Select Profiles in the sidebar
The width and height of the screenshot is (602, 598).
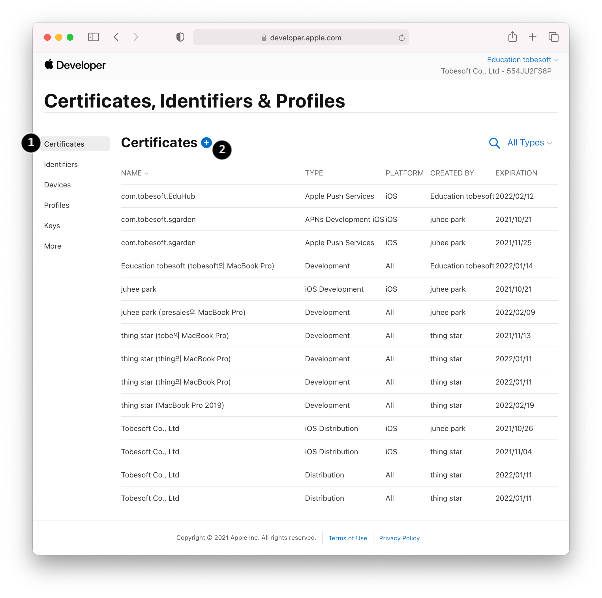(57, 205)
